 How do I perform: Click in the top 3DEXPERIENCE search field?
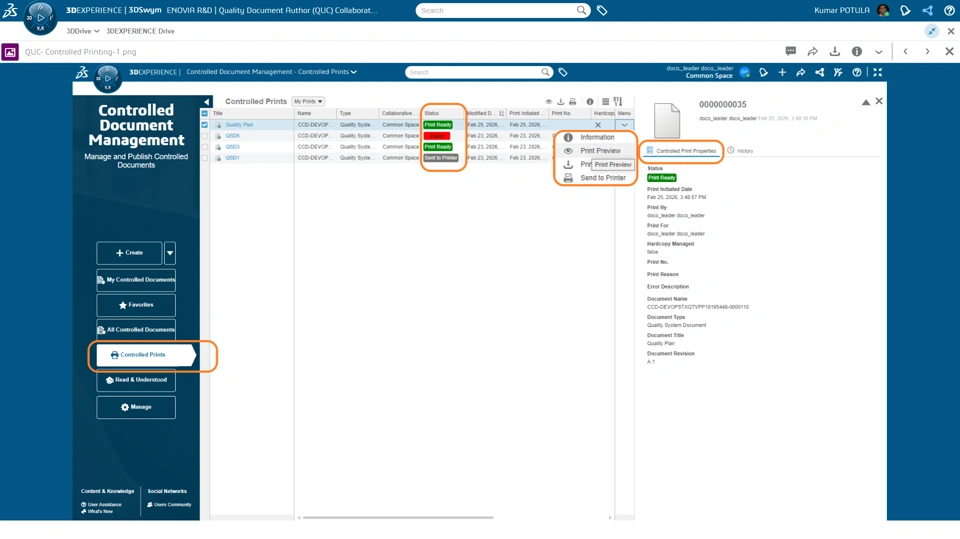pos(496,10)
